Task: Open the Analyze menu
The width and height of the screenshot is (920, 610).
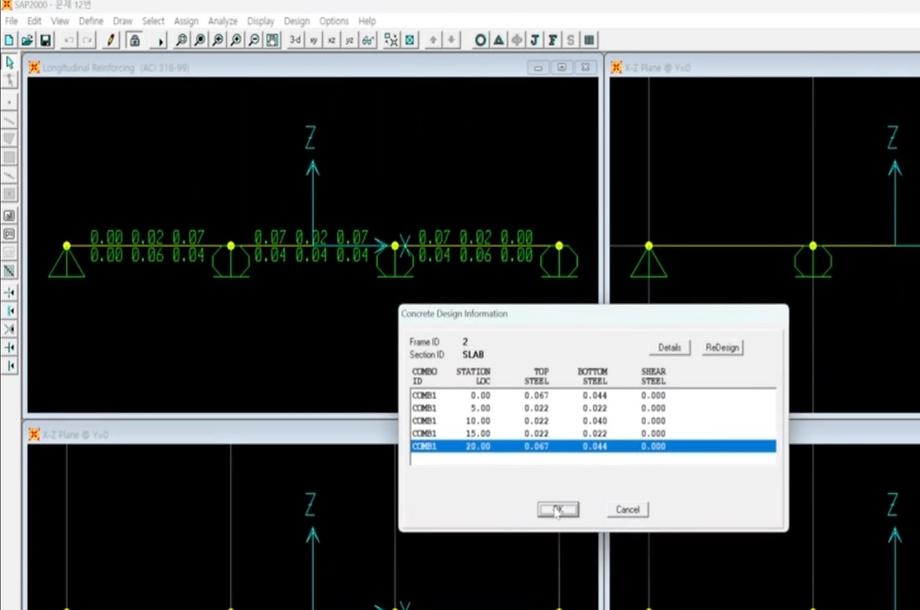Action: 223,21
